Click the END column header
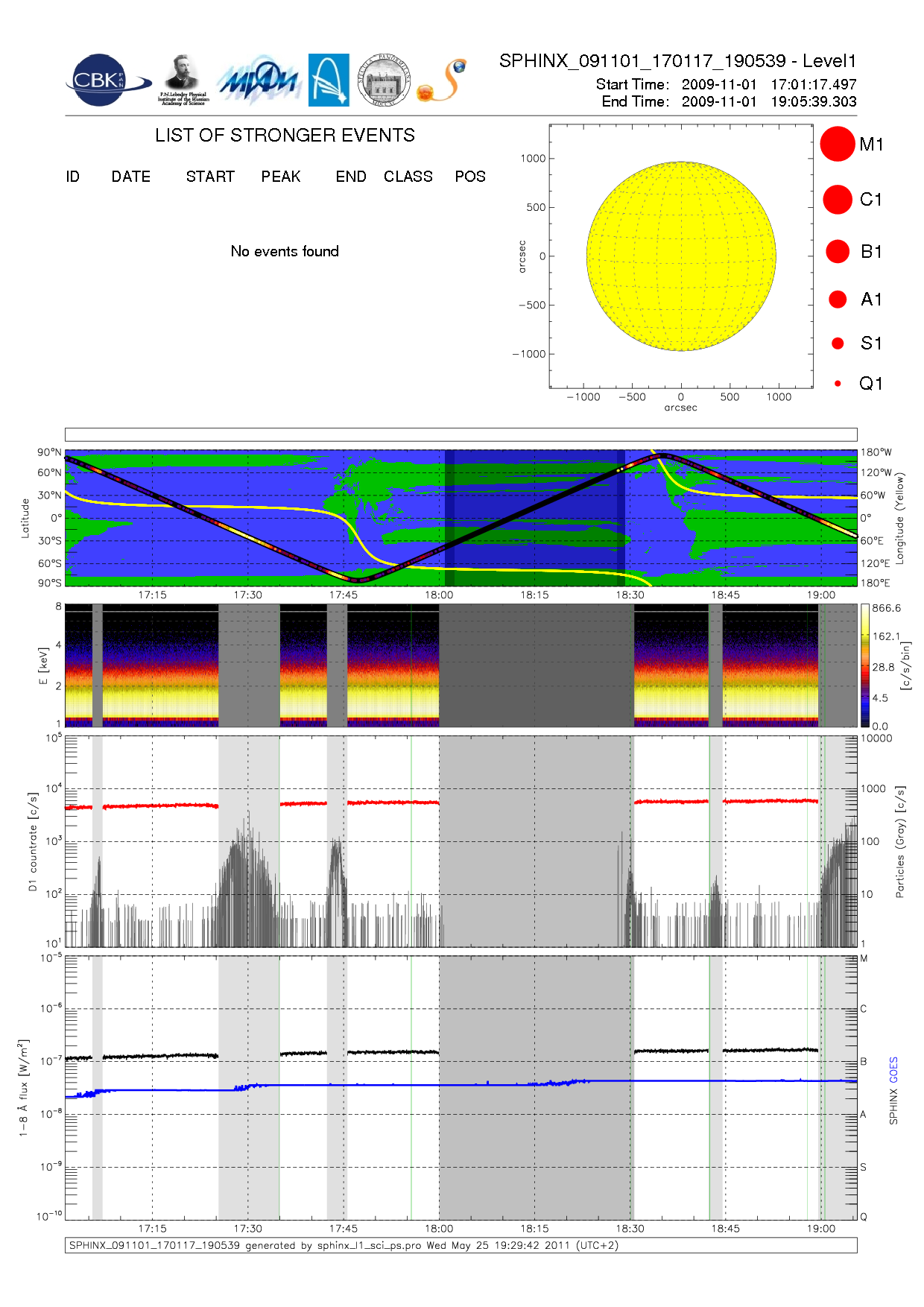 click(351, 177)
